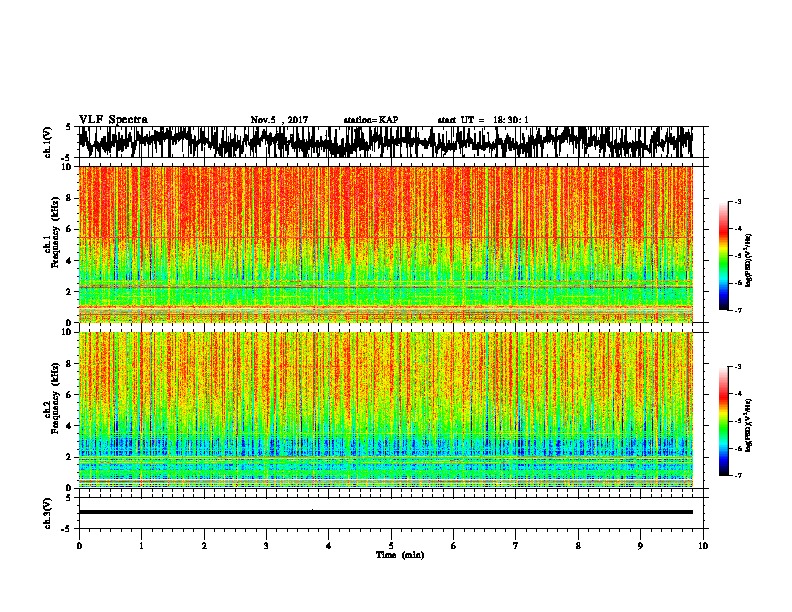Click the ch.1 waveform voltage trace panel

tap(391, 142)
